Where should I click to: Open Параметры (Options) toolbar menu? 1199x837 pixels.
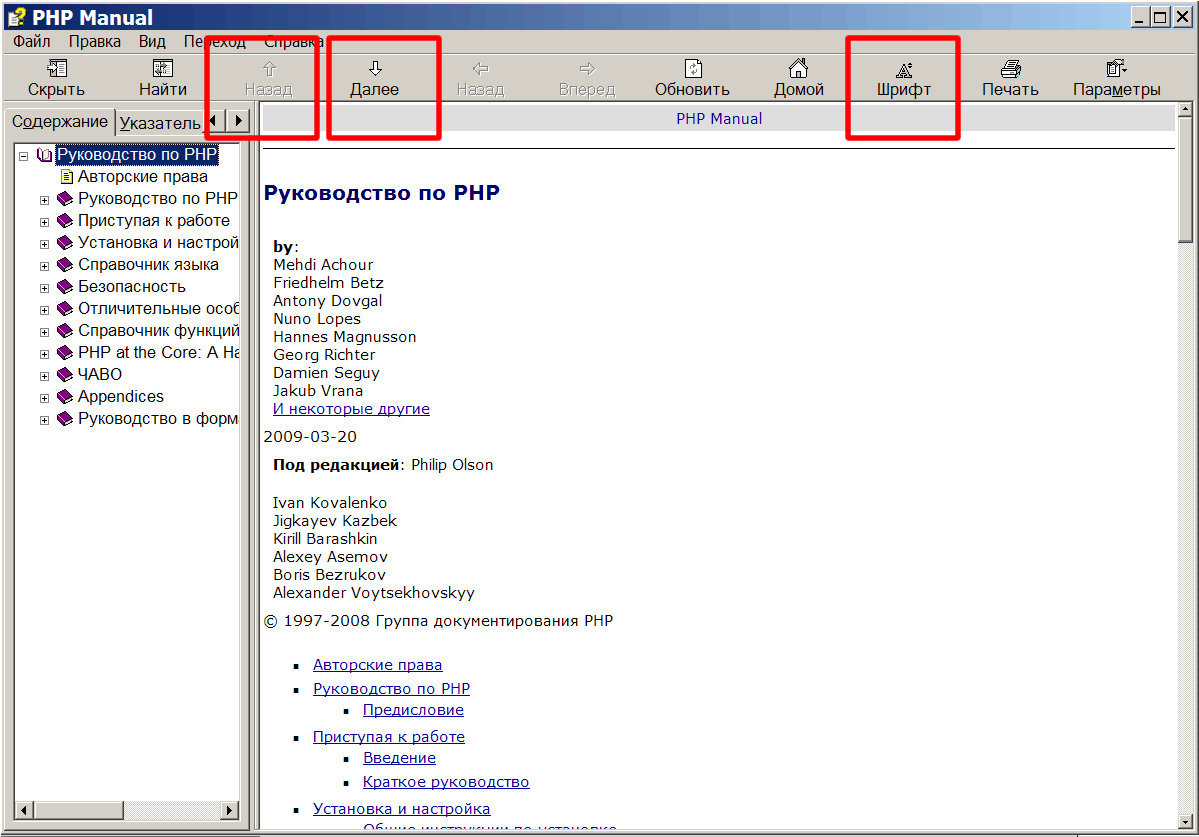pos(1116,79)
